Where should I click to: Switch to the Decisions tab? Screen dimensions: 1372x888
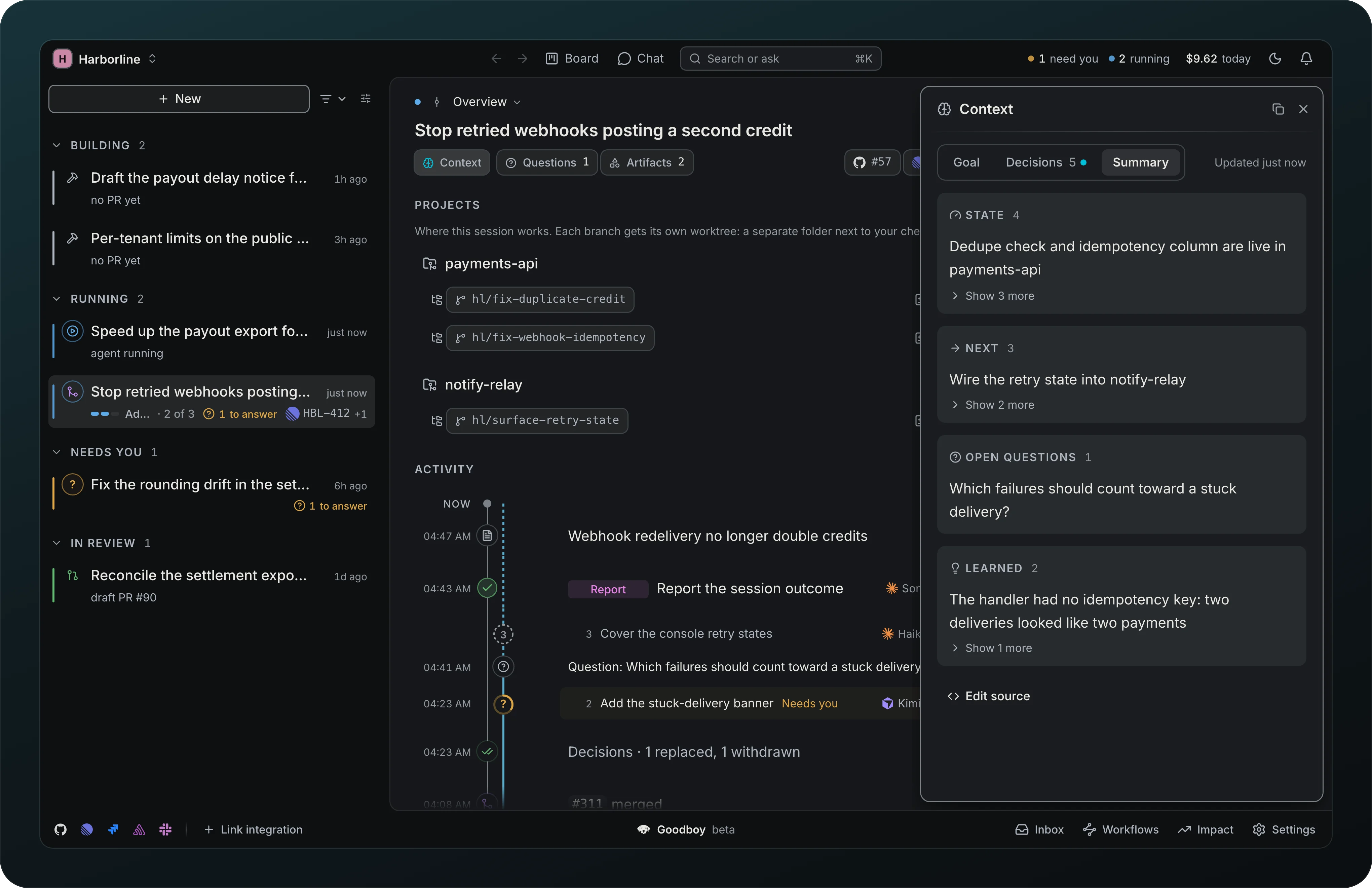(1046, 162)
